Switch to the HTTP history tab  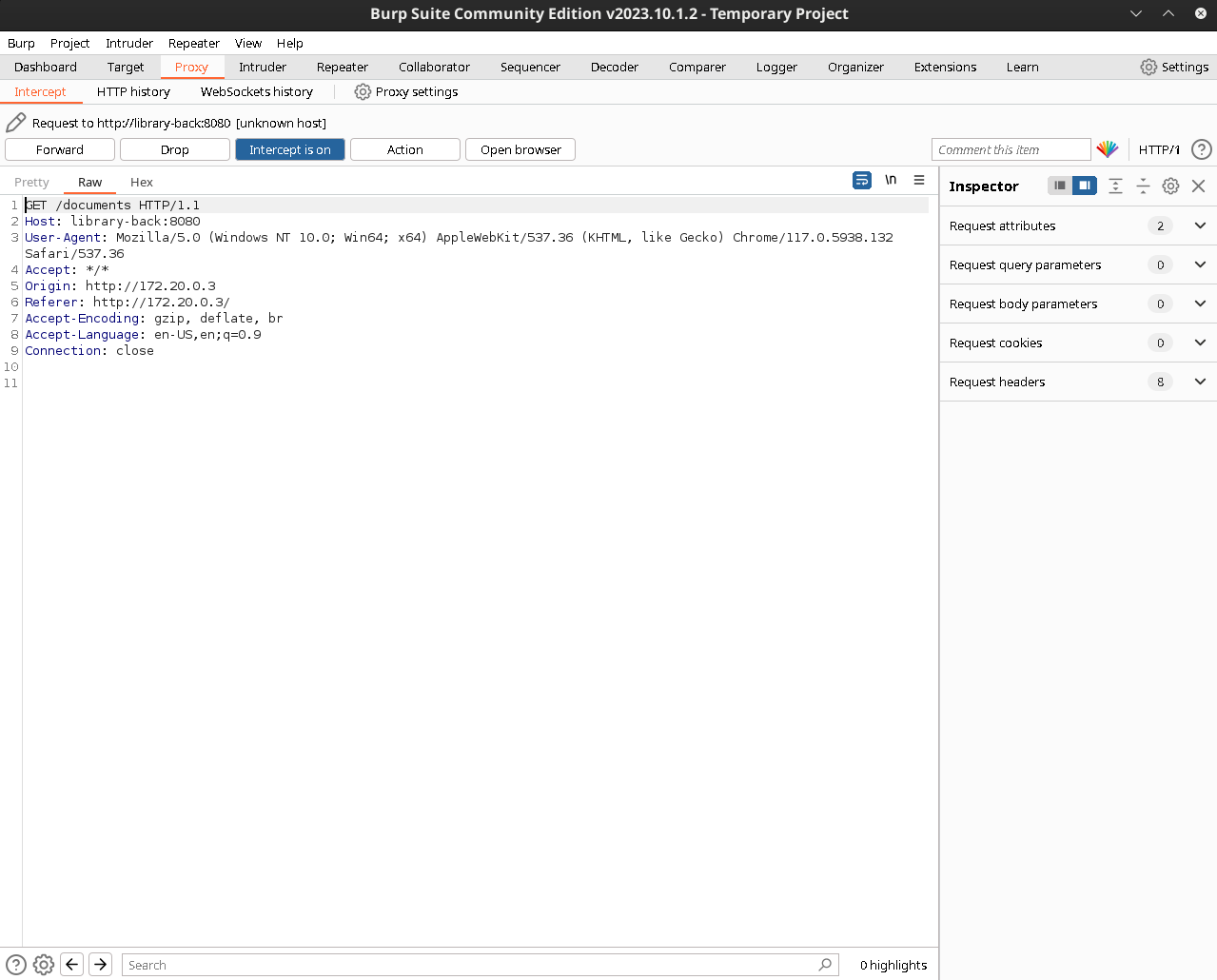pos(132,91)
